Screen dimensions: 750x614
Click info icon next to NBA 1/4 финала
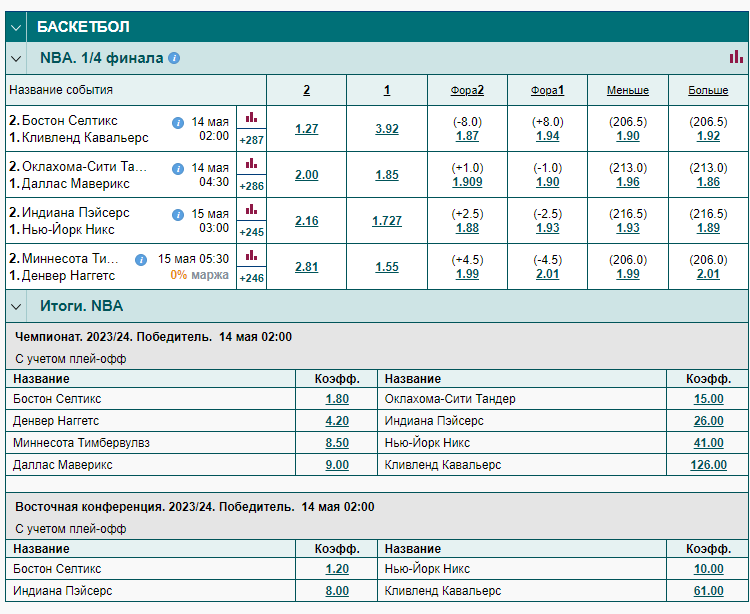click(174, 58)
